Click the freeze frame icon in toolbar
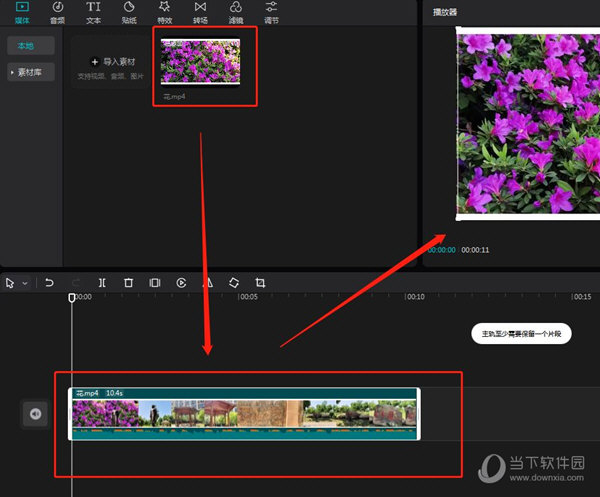Image resolution: width=600 pixels, height=497 pixels. pyautogui.click(x=155, y=283)
